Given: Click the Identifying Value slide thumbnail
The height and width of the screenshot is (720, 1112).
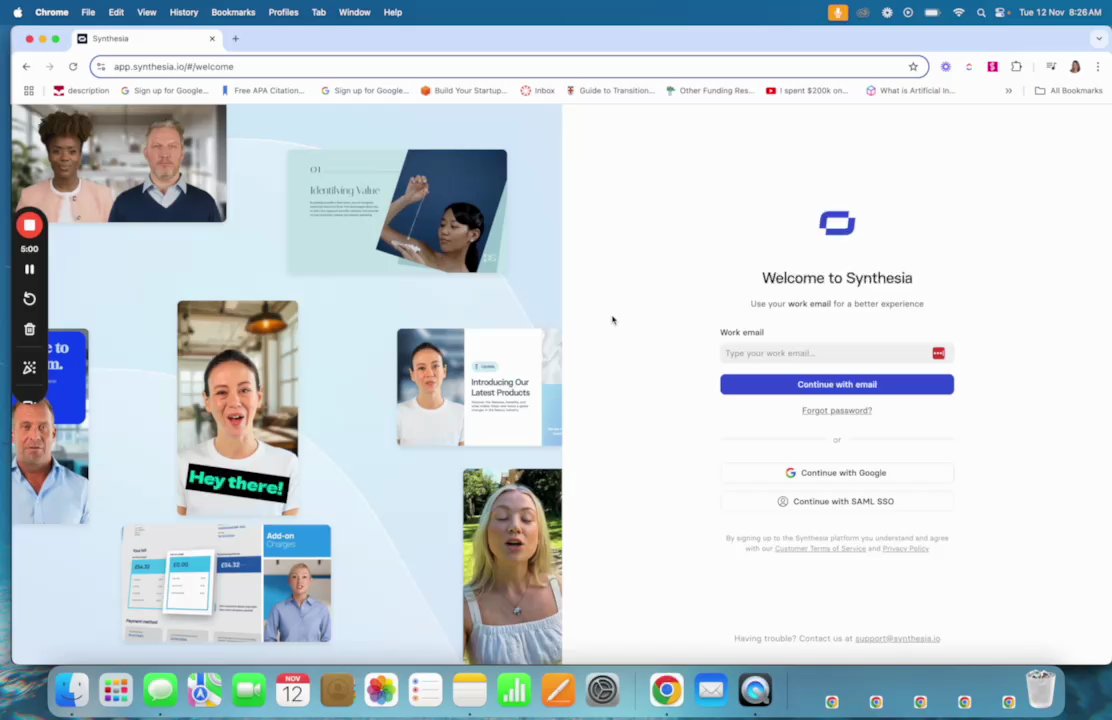Looking at the screenshot, I should [x=397, y=211].
